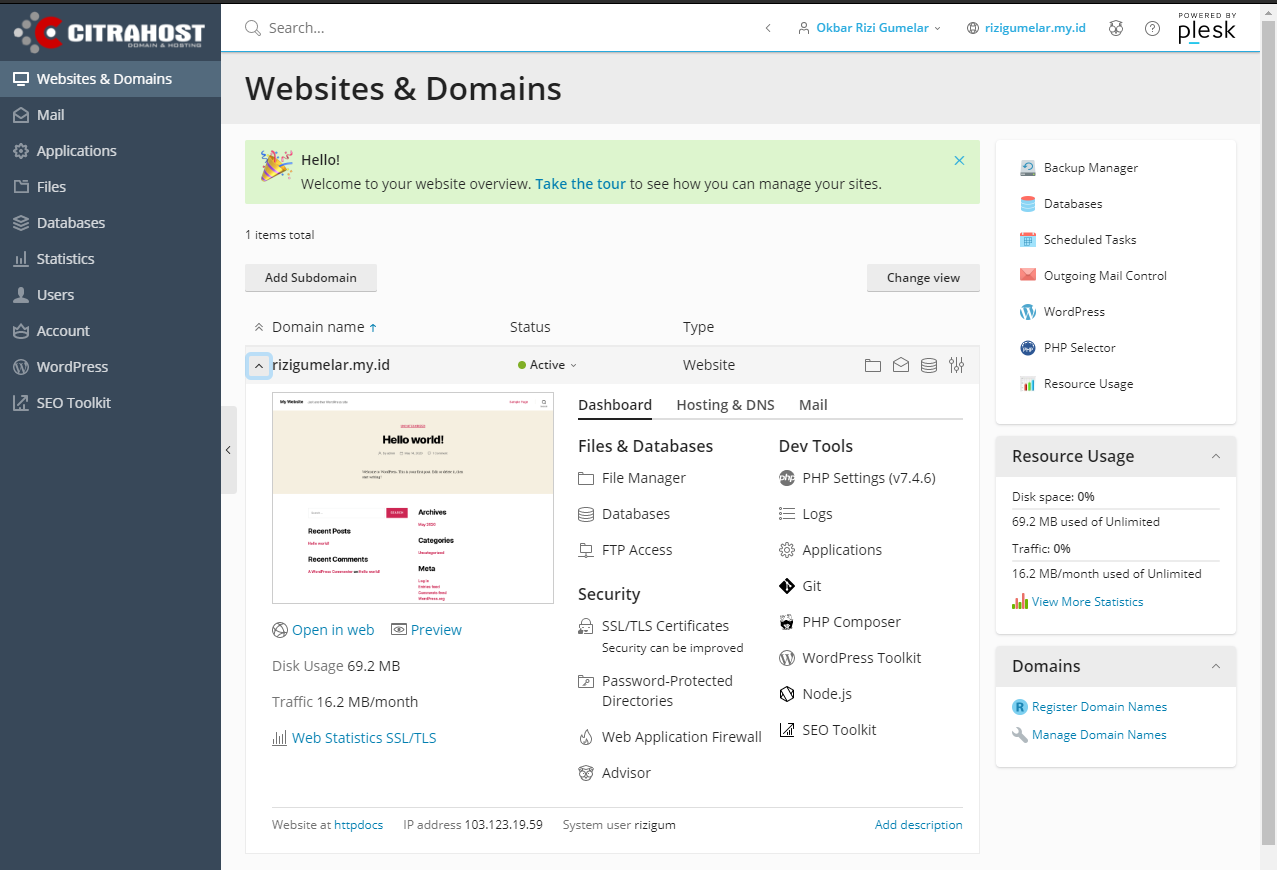Click the Add Subdomain button
The image size is (1277, 870).
[311, 278]
